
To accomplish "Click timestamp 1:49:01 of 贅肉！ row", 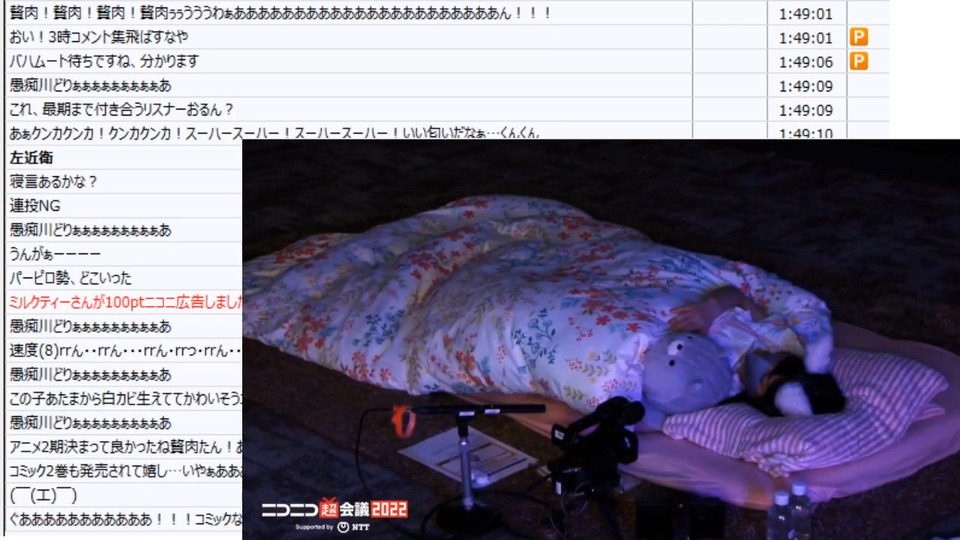I will point(806,13).
